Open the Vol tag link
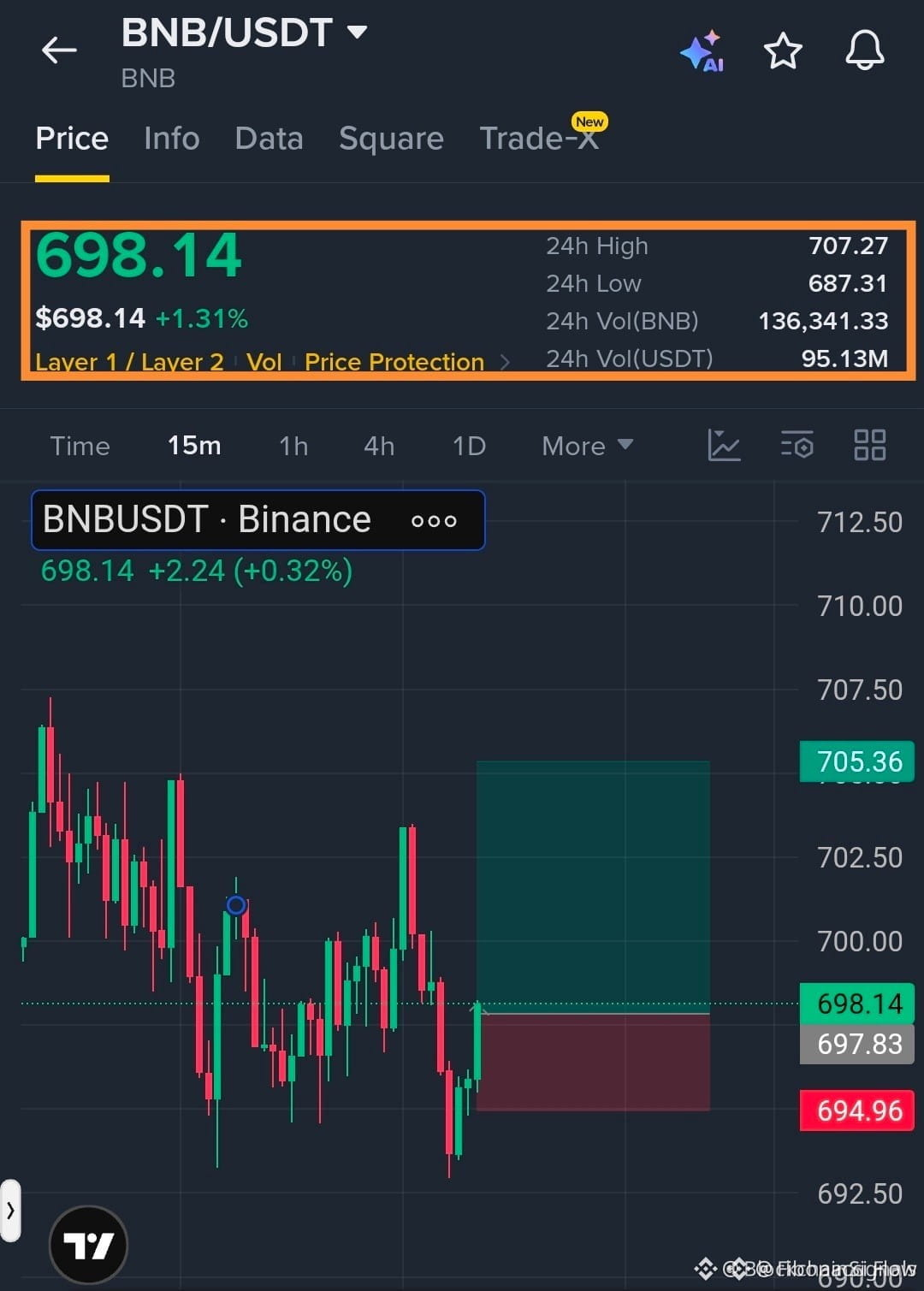 [264, 362]
